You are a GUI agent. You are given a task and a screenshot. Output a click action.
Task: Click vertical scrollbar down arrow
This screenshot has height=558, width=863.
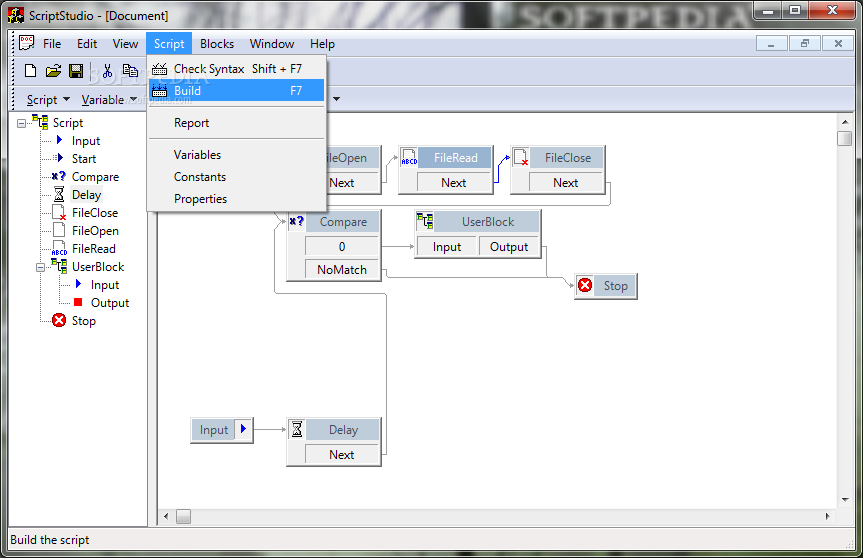pyautogui.click(x=845, y=500)
